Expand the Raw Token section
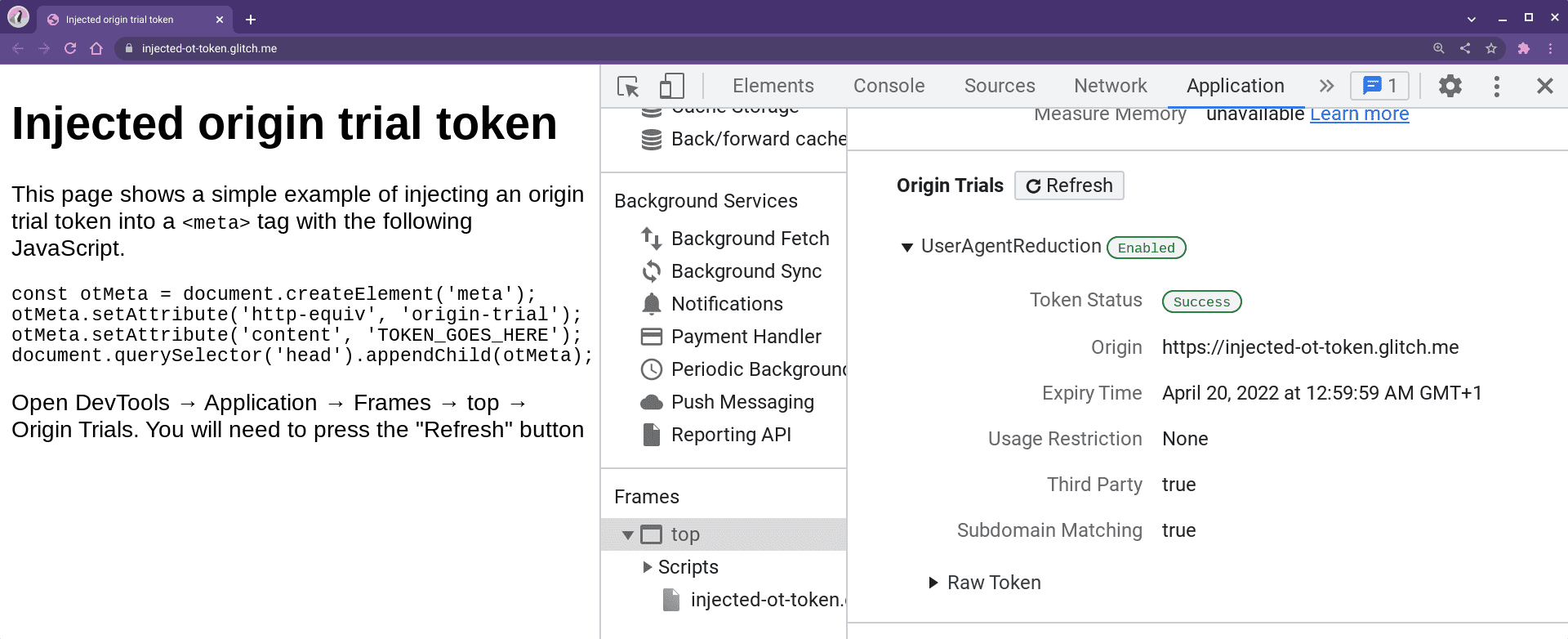 933,583
